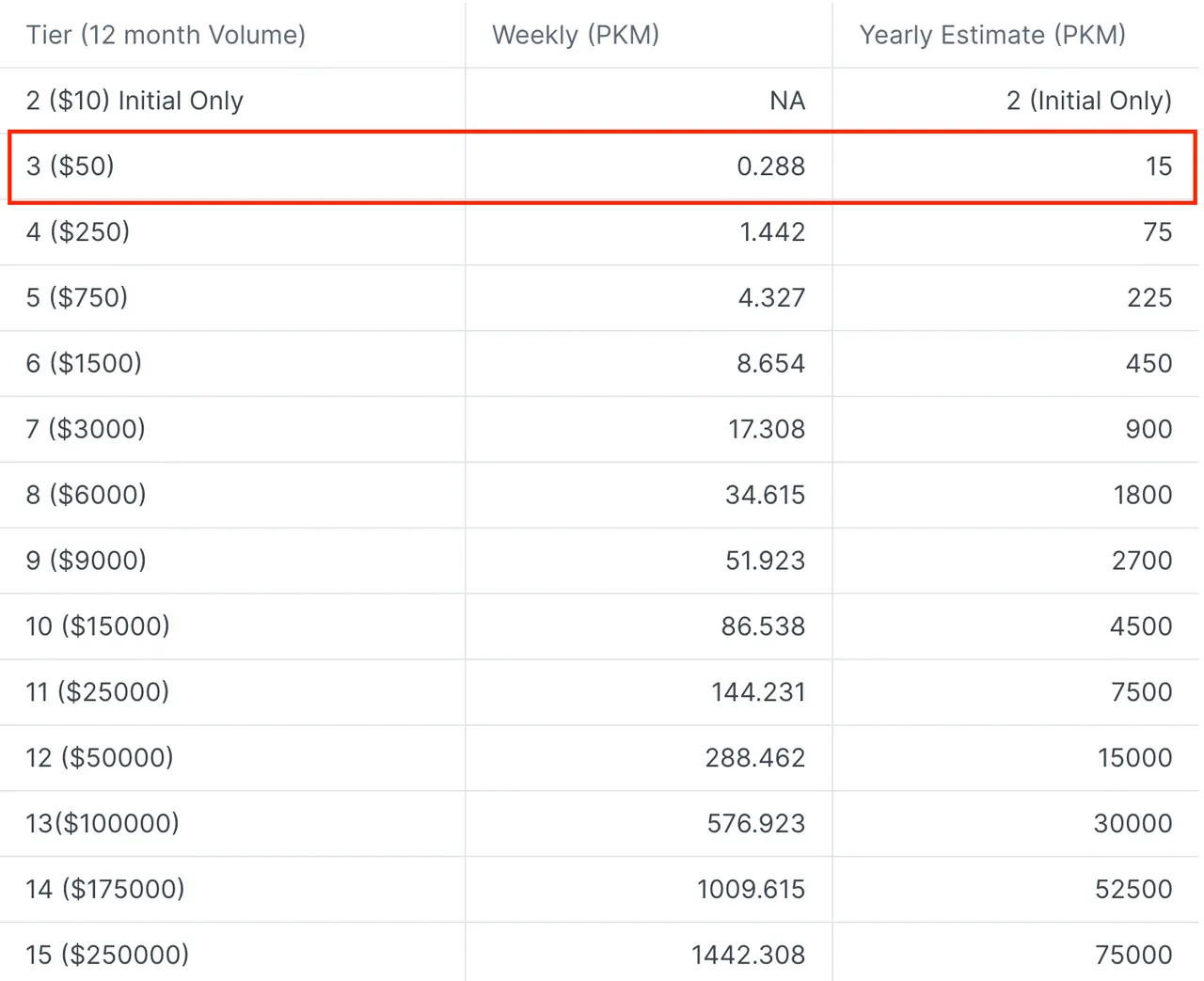Select the '6 ($1500)' tier cell
This screenshot has height=981, width=1204.
point(84,363)
